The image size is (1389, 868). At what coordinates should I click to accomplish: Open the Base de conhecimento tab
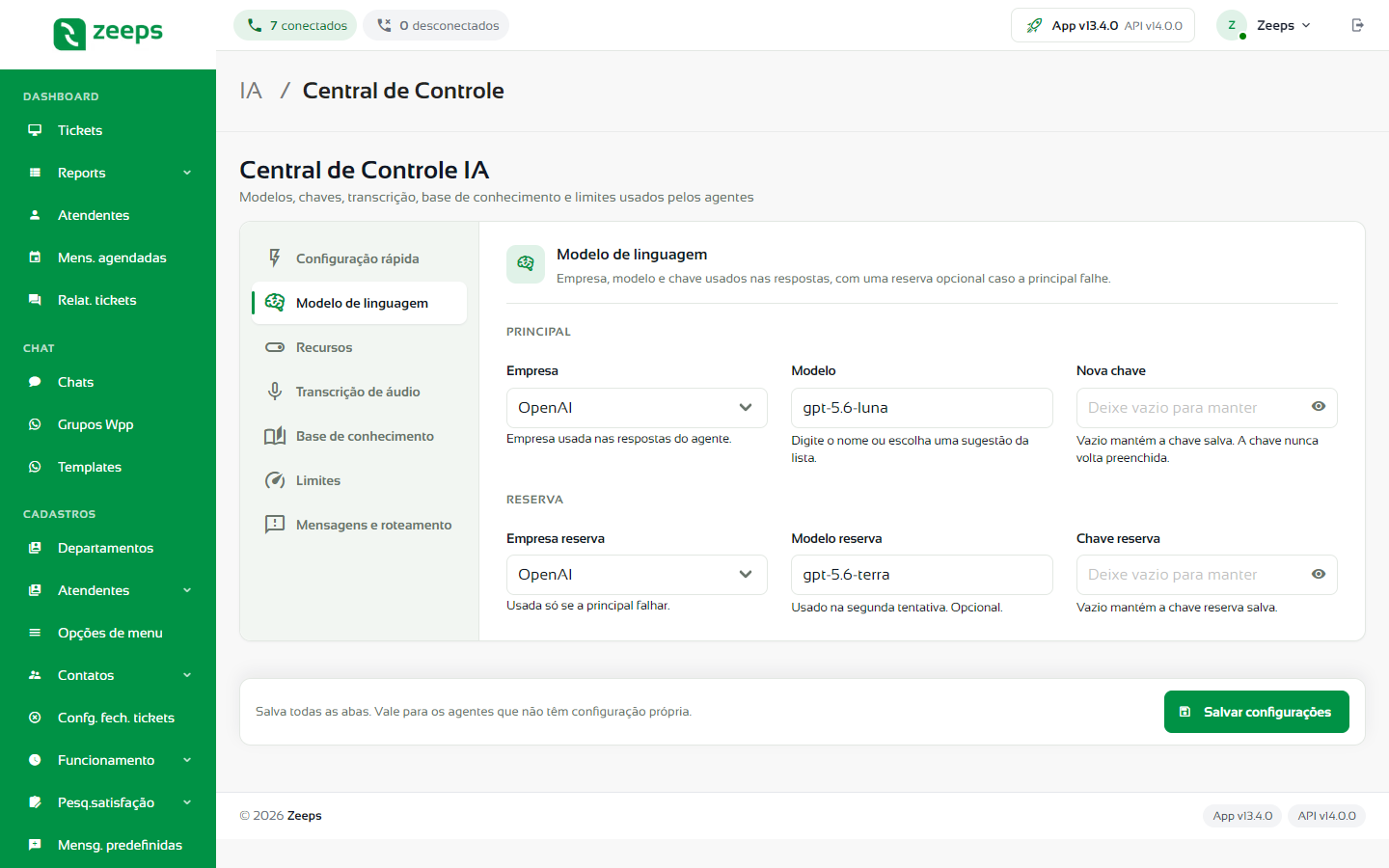[x=359, y=436]
